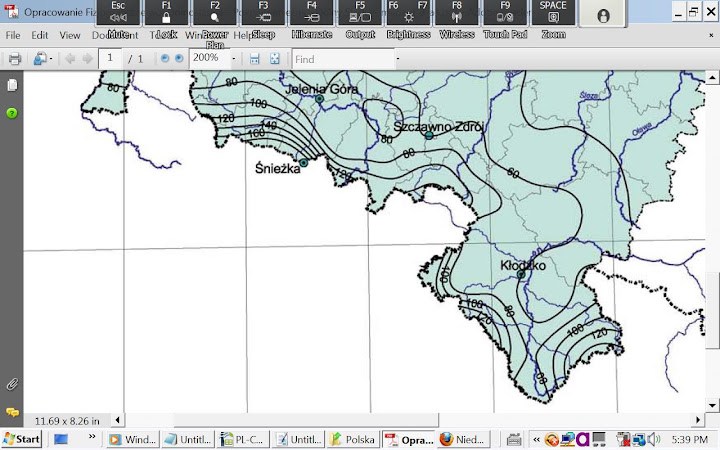Toggle Touch Pad via F9 overlay key
This screenshot has width=720, height=450.
(x=505, y=13)
